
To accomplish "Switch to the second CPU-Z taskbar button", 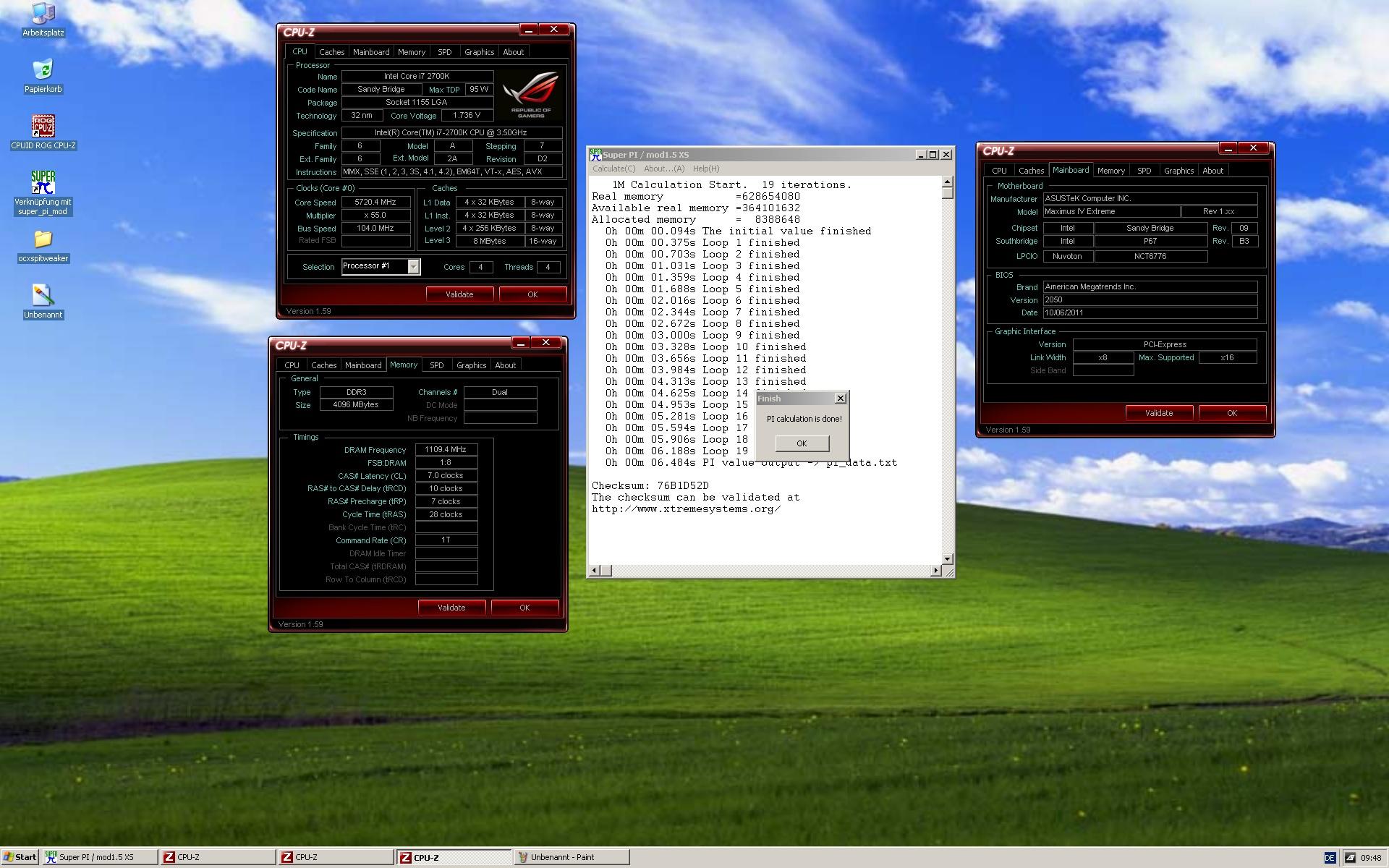I will (x=336, y=857).
